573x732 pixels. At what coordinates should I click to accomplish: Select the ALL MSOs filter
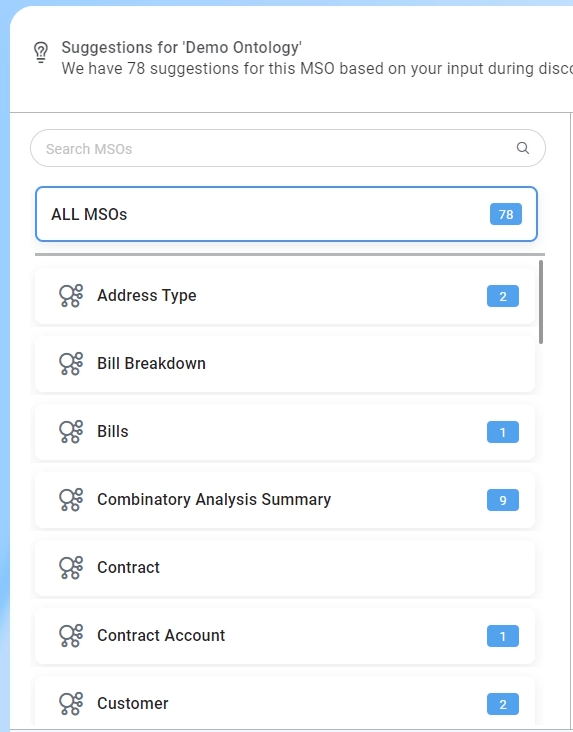point(286,214)
